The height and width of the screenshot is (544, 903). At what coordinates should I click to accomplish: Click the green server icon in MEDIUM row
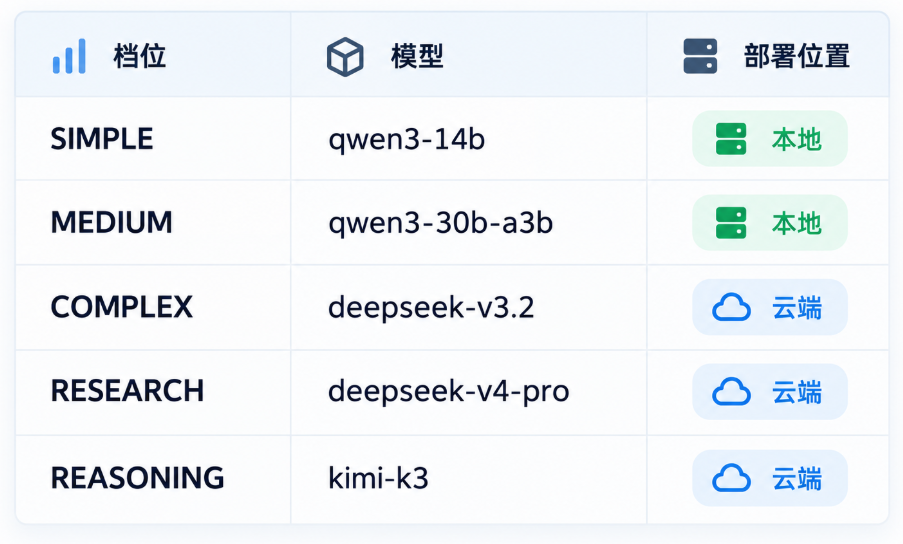(731, 223)
